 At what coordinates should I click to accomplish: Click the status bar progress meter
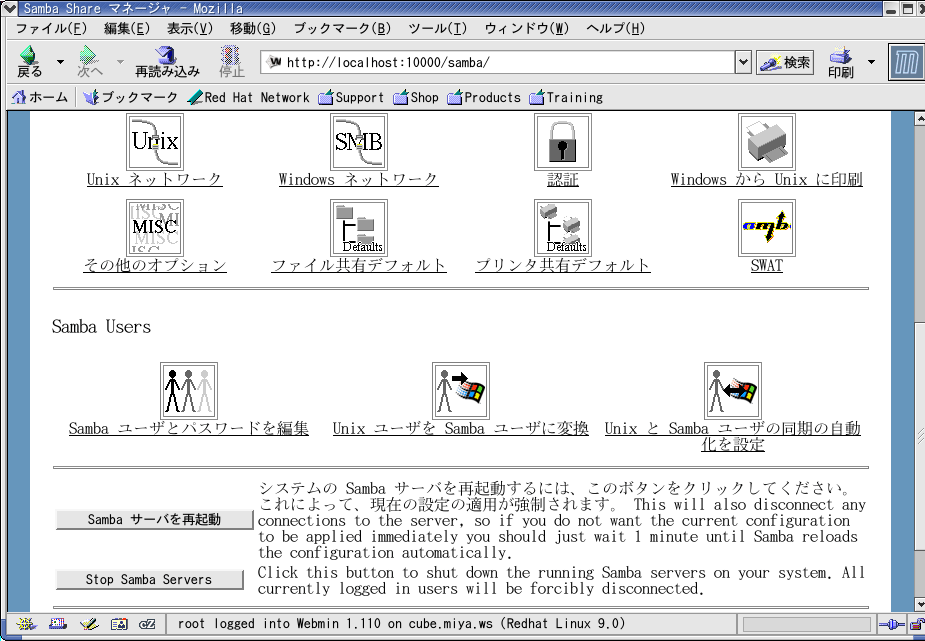[x=806, y=624]
